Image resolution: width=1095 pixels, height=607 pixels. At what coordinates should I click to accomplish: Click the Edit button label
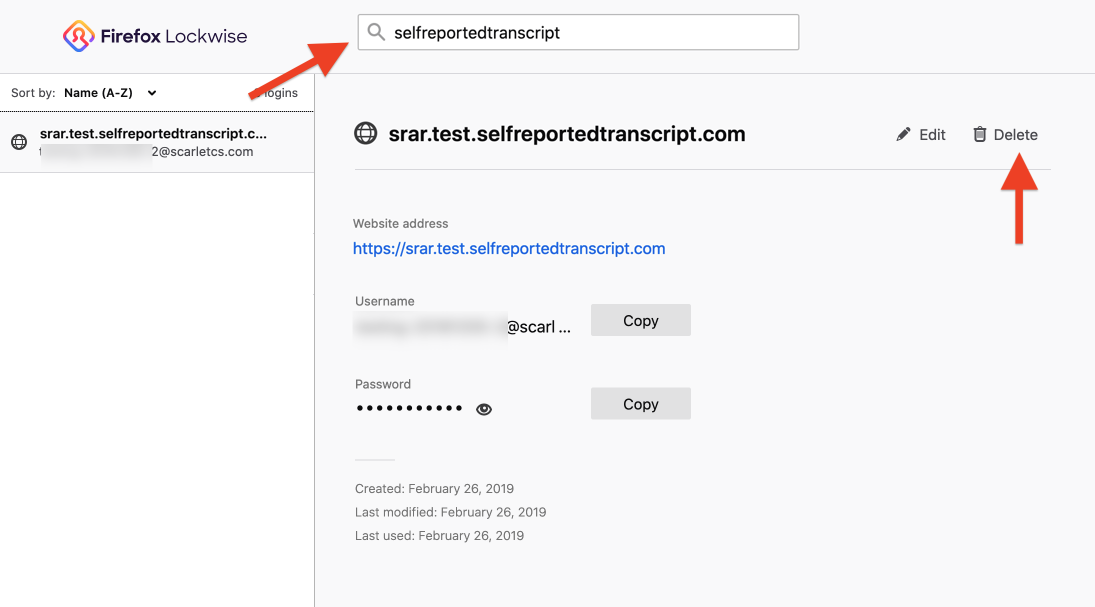[x=932, y=135]
